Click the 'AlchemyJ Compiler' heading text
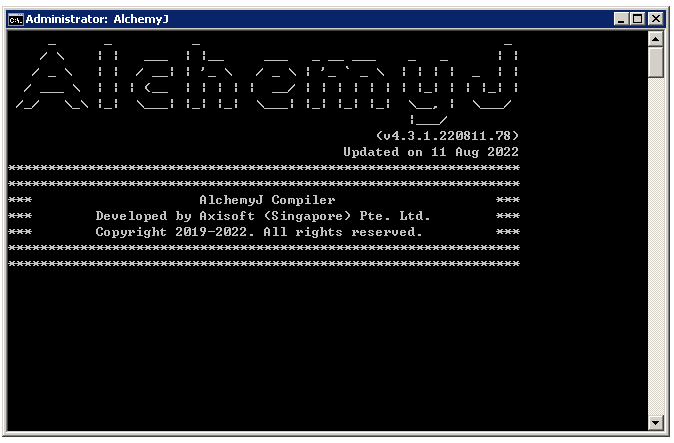 pyautogui.click(x=267, y=200)
